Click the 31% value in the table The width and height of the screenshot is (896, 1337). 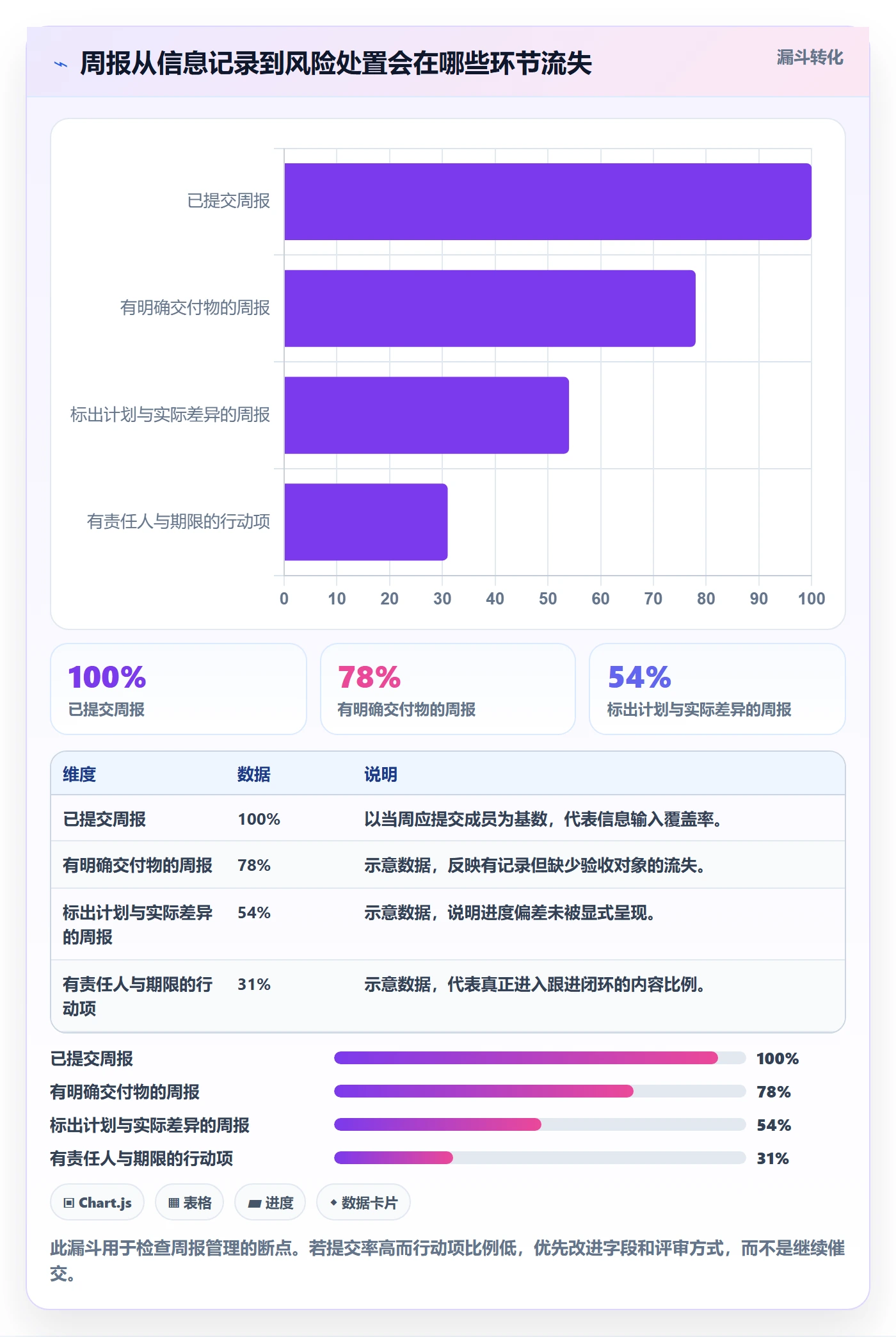(254, 984)
